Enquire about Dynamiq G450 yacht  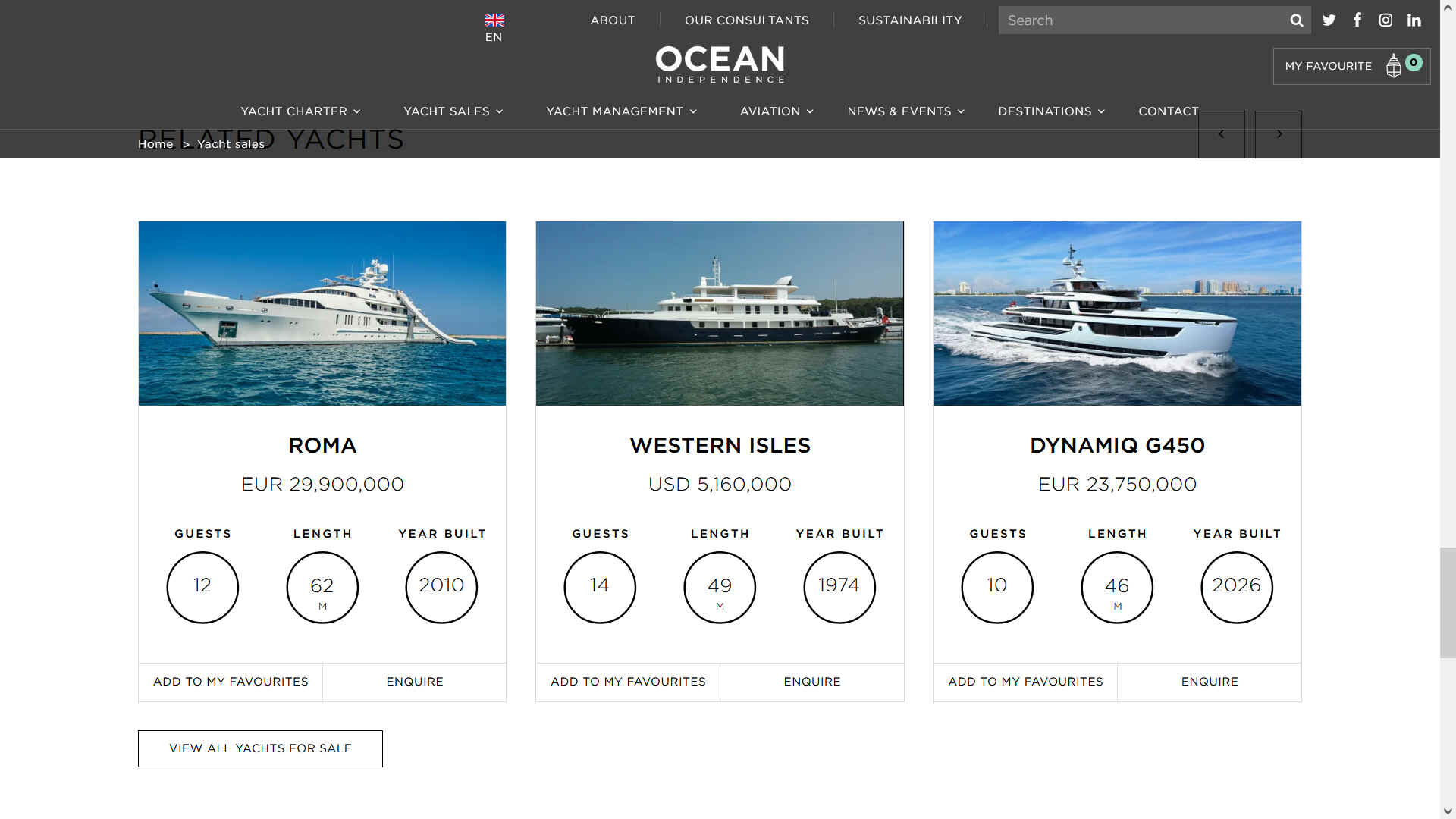click(1210, 682)
